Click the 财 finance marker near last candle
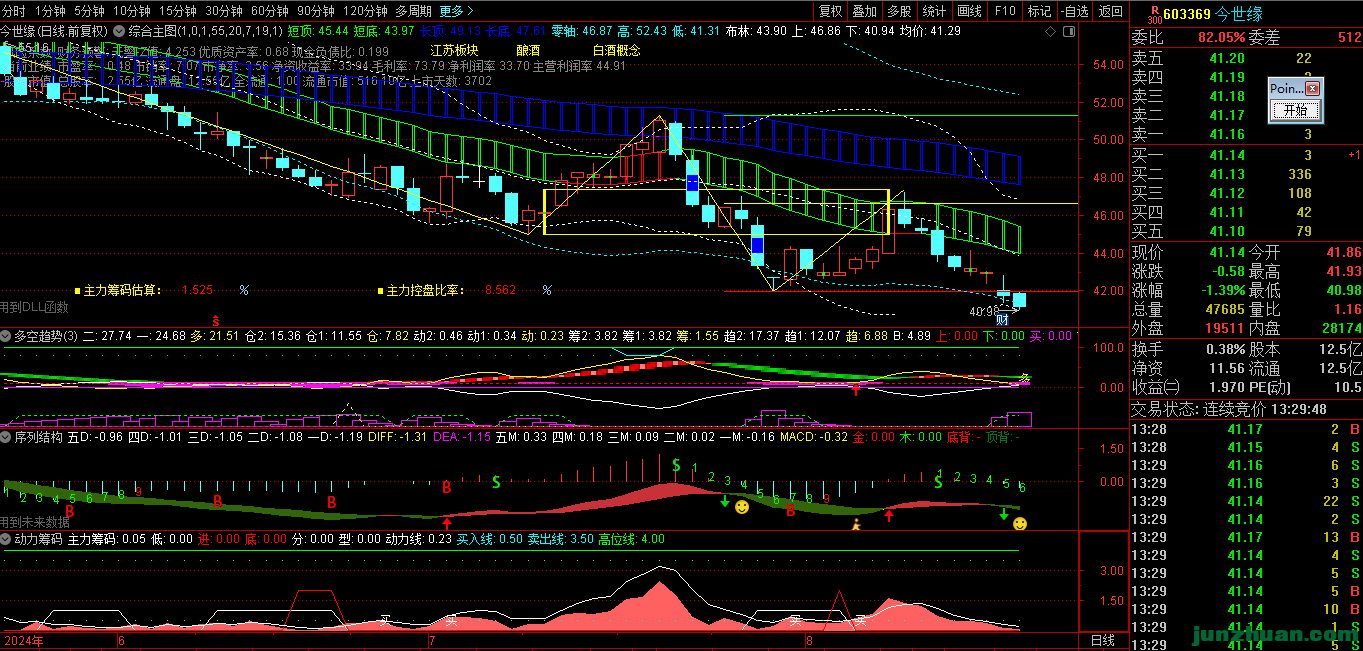Viewport: 1363px width, 651px height. (1001, 319)
